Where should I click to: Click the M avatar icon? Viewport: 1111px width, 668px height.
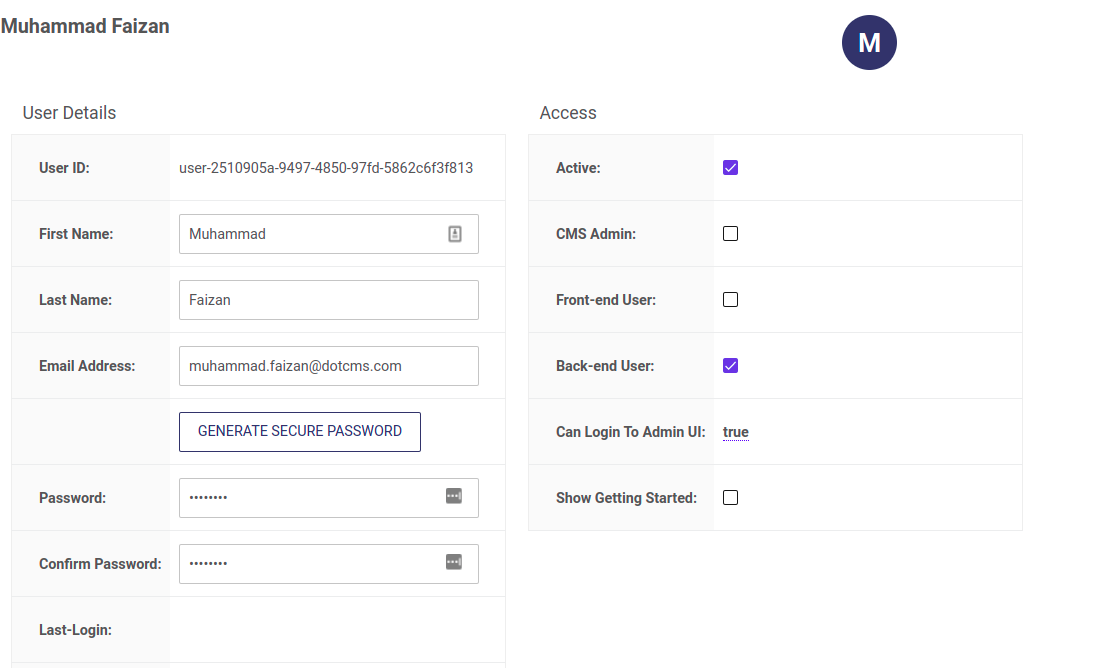click(869, 42)
